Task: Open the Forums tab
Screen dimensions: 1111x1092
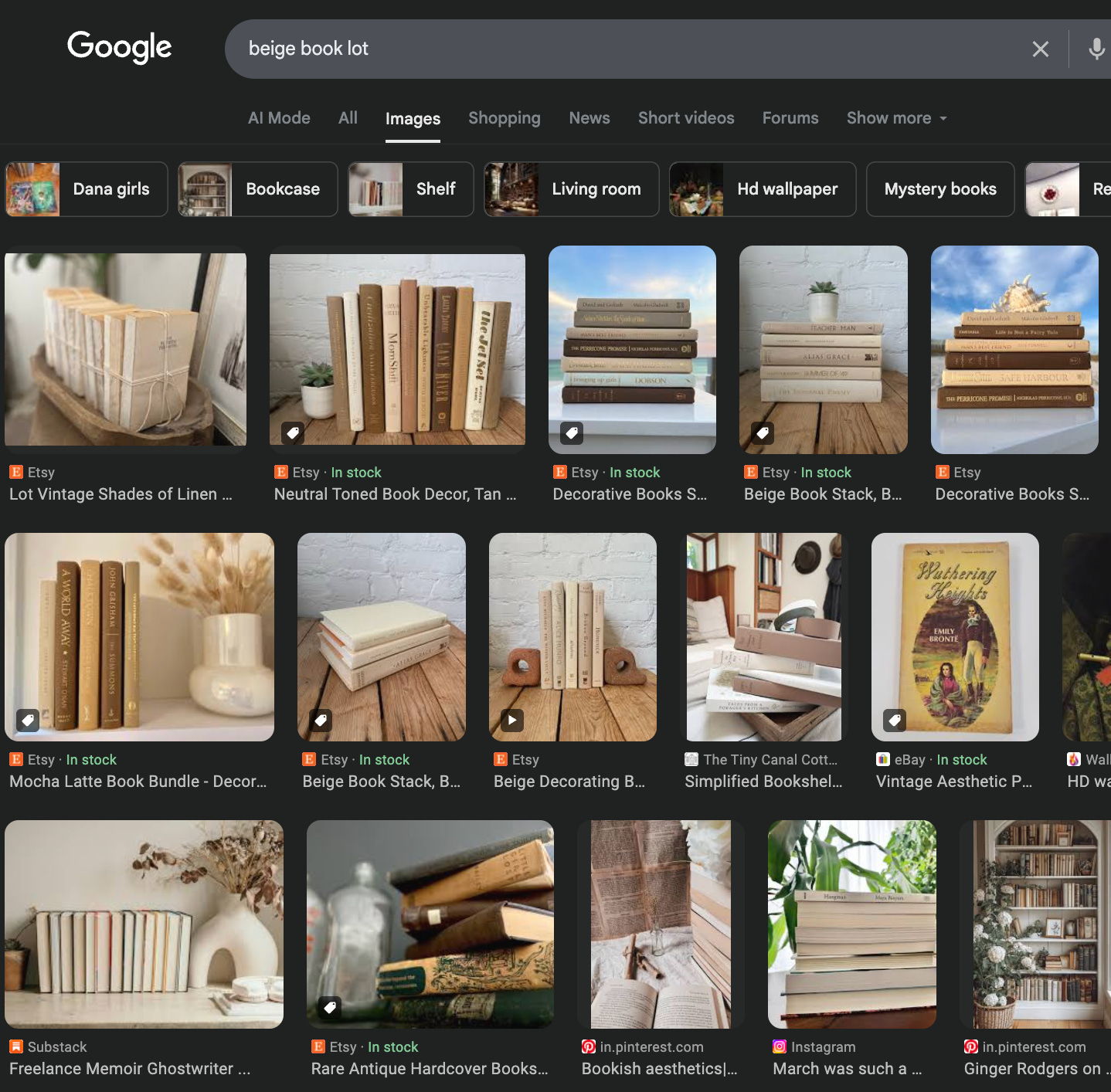Action: (x=790, y=118)
